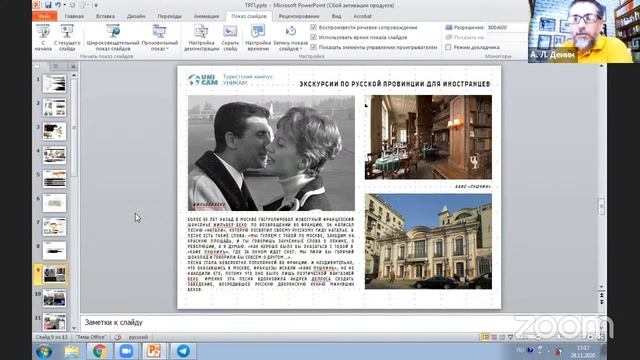
Task: Click Скрыть слайд (Hide Slide) button
Action: pyautogui.click(x=230, y=38)
